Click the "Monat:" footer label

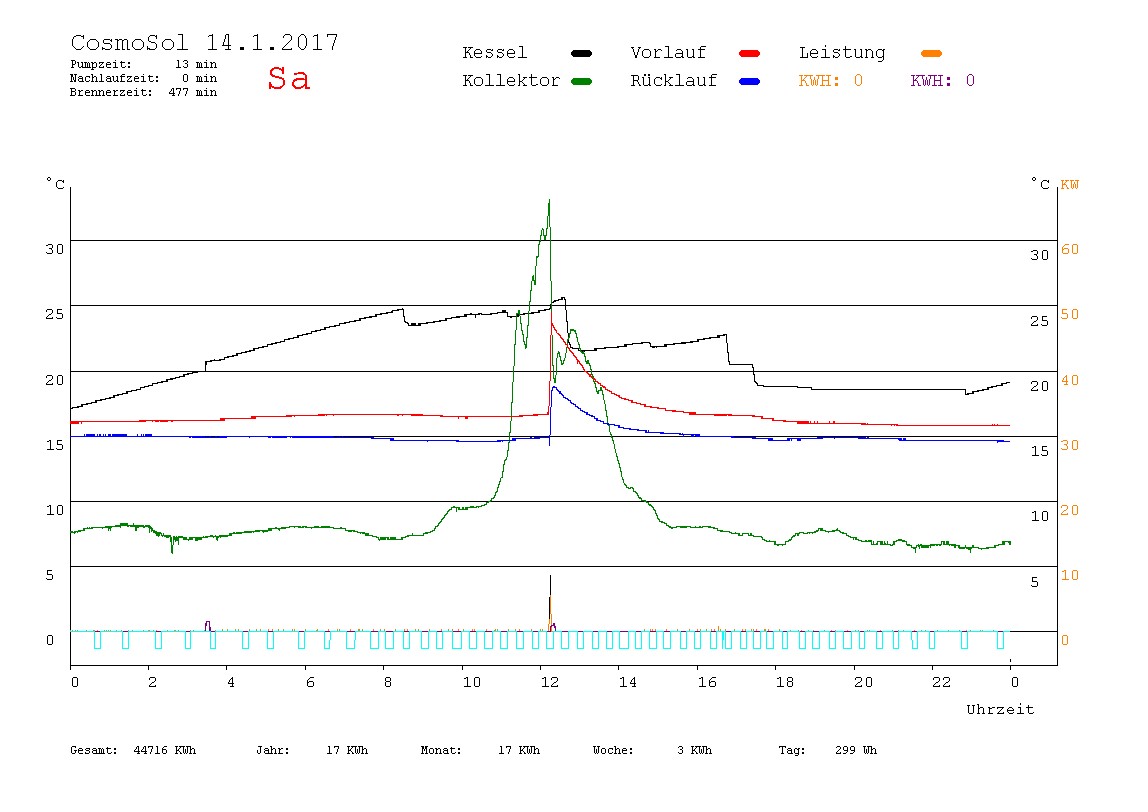tap(441, 750)
